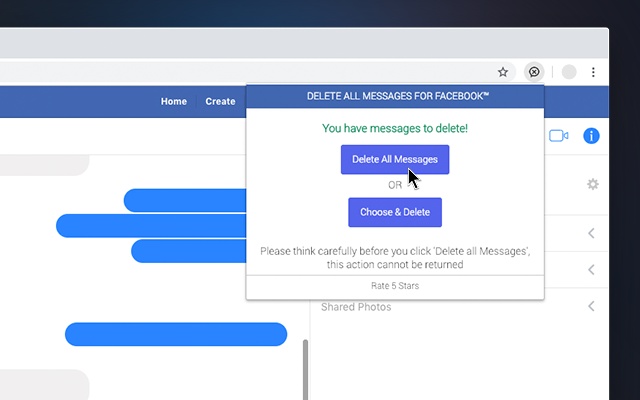
Task: Start a video call with the camera icon
Action: [558, 136]
